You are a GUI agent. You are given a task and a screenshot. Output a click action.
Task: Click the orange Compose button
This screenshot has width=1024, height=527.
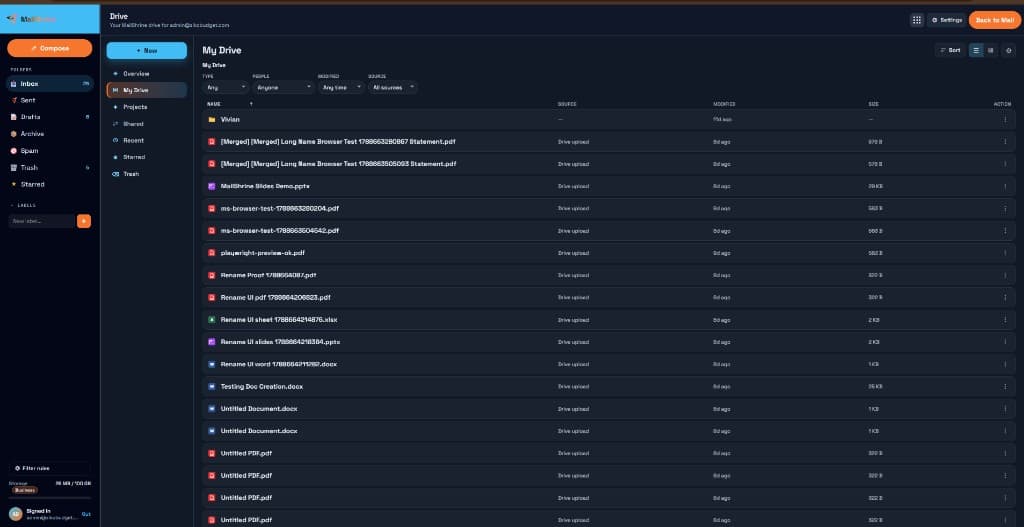(x=50, y=48)
